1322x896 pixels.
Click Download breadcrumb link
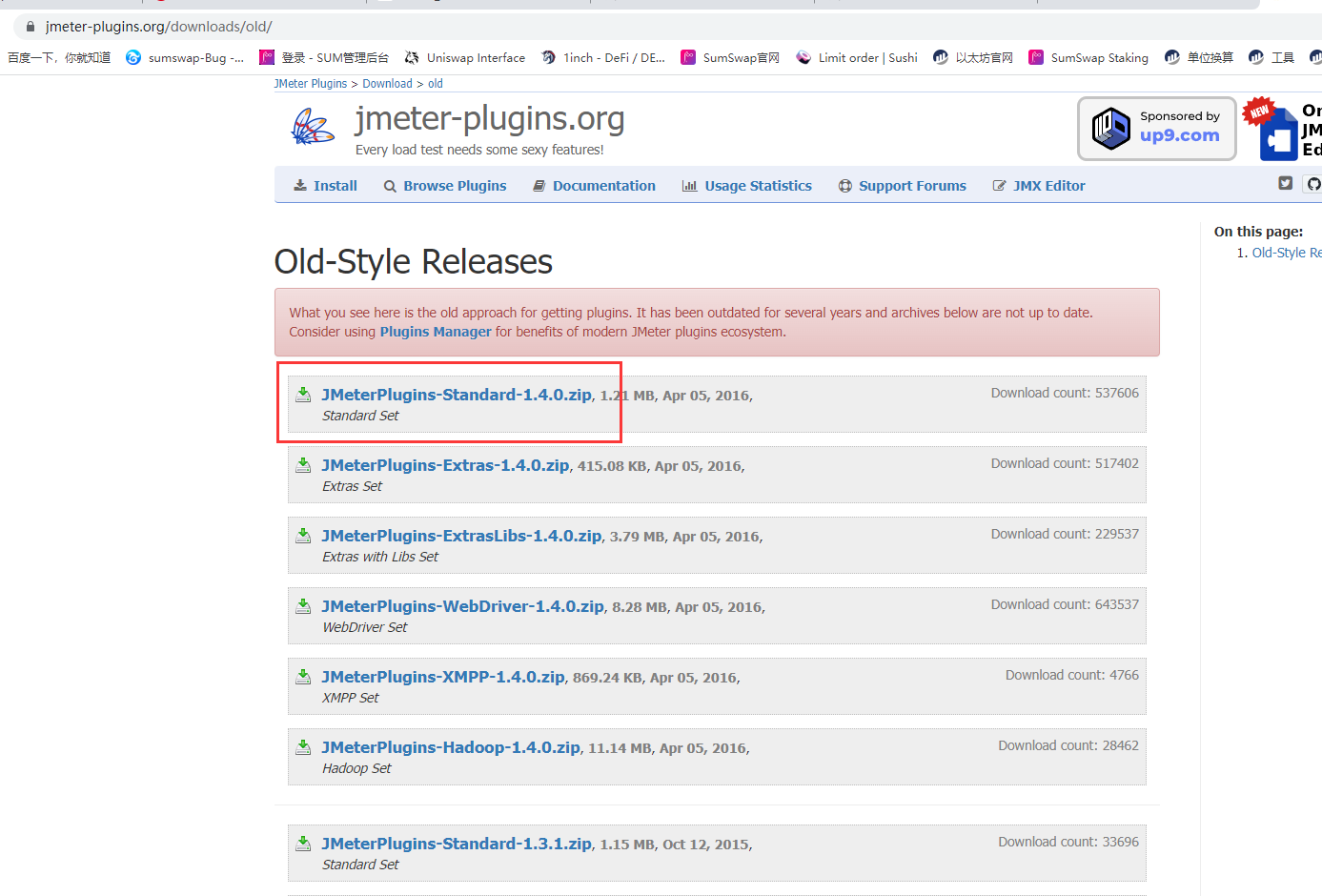[x=387, y=84]
